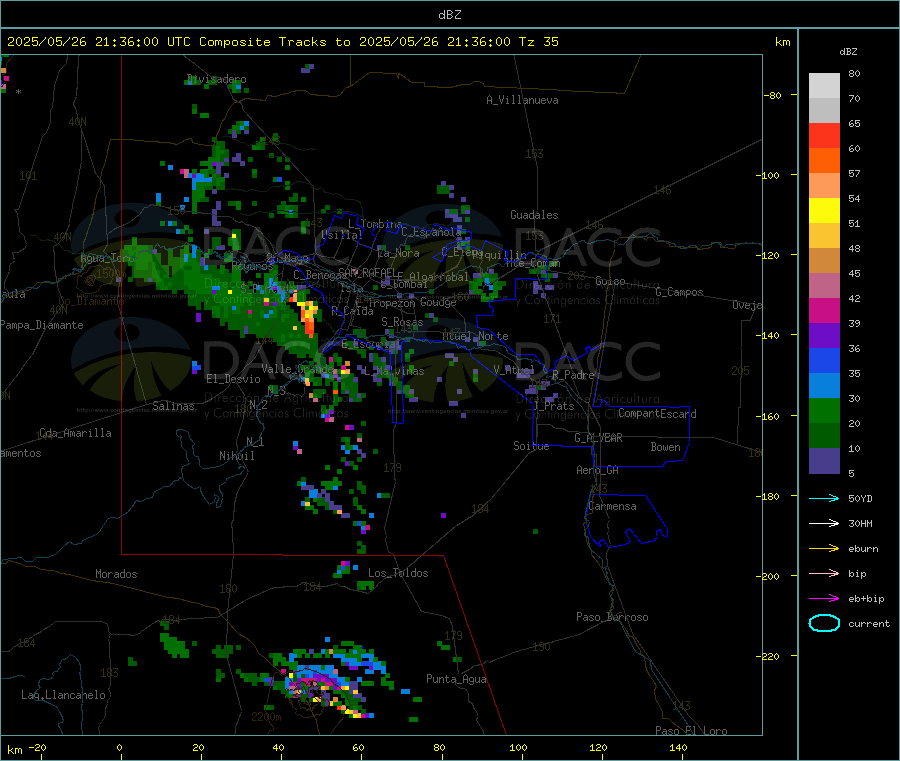This screenshot has width=900, height=761.
Task: Click the orange-red intense storm cell core
Action: pos(309,317)
